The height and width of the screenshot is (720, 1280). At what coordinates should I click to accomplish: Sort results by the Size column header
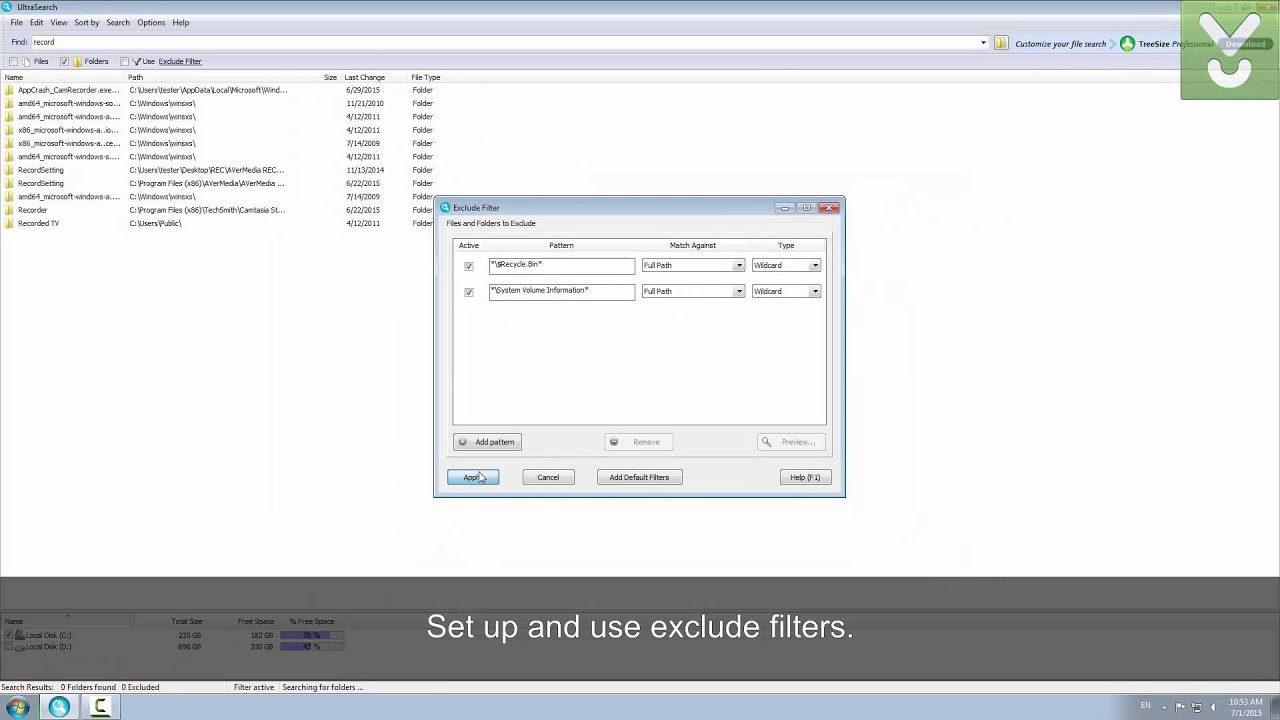[x=330, y=77]
